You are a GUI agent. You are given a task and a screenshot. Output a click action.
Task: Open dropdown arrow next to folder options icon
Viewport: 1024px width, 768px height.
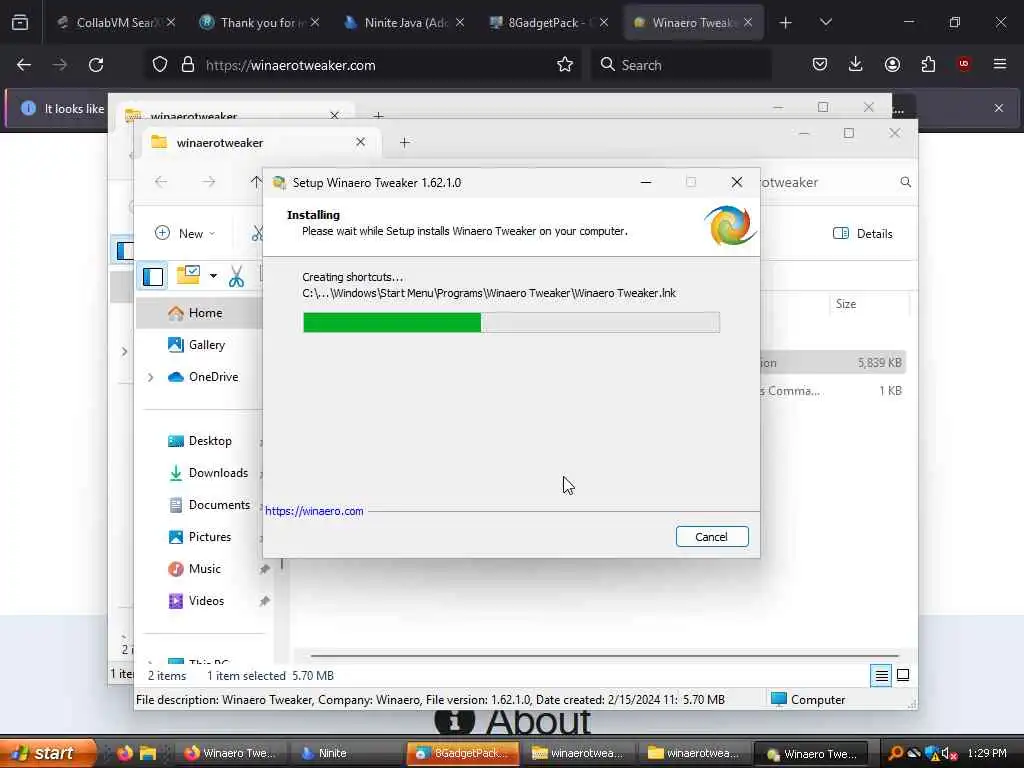(x=213, y=276)
